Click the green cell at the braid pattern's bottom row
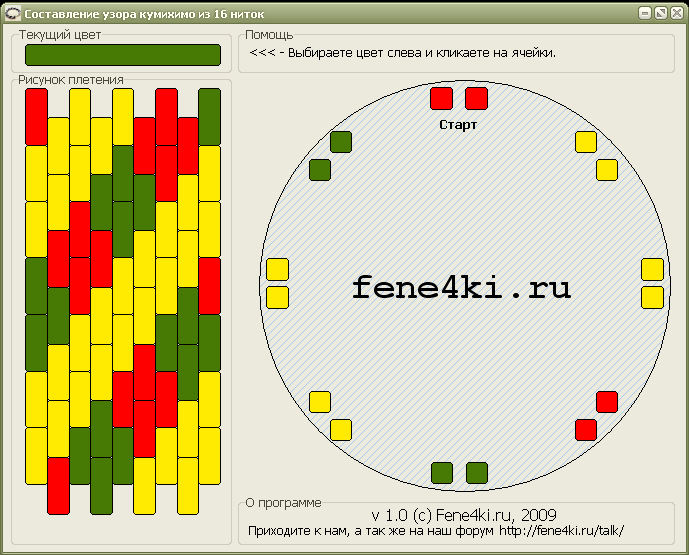Screen dimensions: 689x555 (x=102, y=486)
